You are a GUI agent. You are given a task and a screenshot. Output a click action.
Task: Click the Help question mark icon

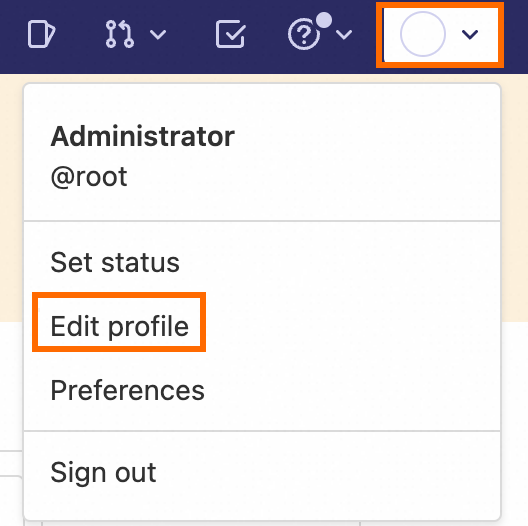coord(304,34)
